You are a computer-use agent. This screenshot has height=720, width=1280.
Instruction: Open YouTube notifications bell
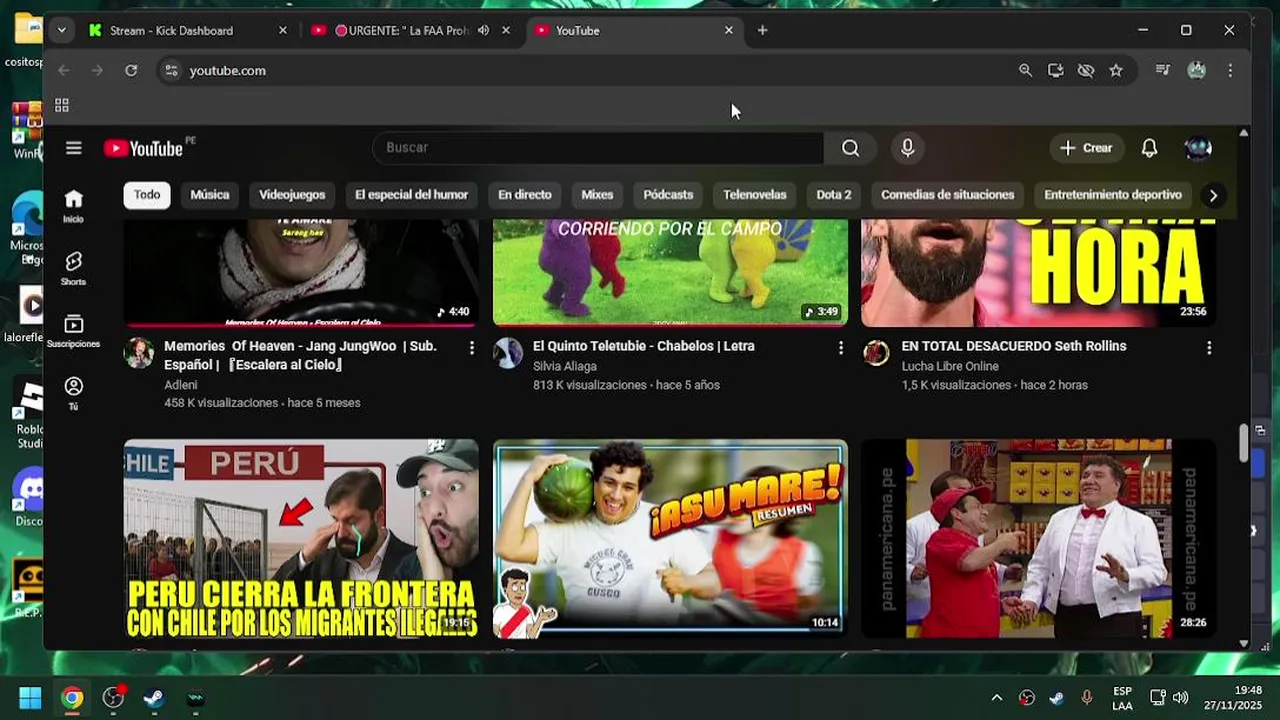point(1149,148)
